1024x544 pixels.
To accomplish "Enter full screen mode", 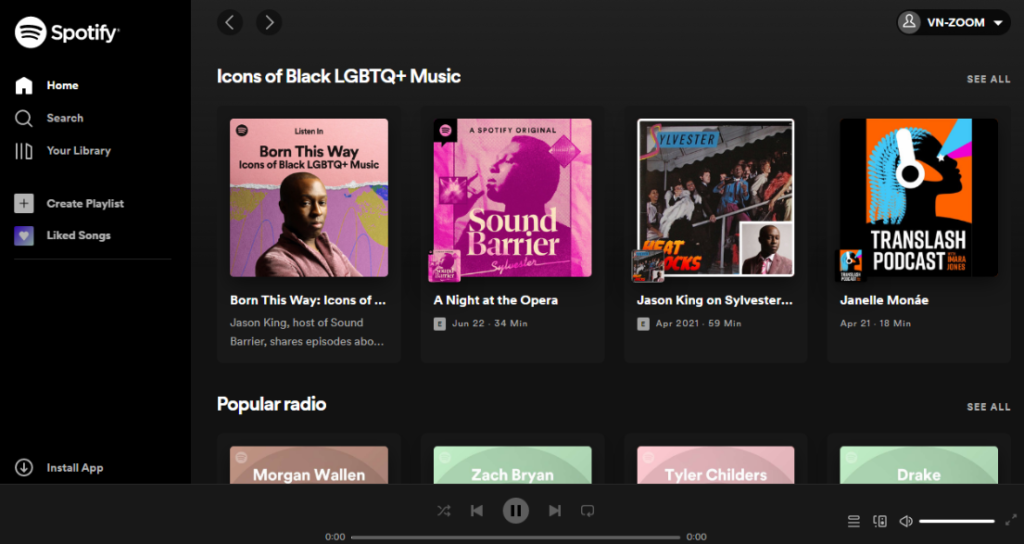I will 1011,520.
